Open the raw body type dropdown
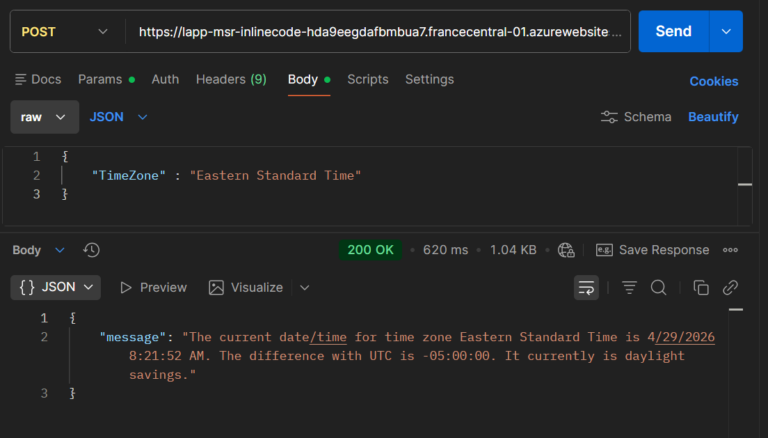Screen dimensions: 768x438 (44, 117)
